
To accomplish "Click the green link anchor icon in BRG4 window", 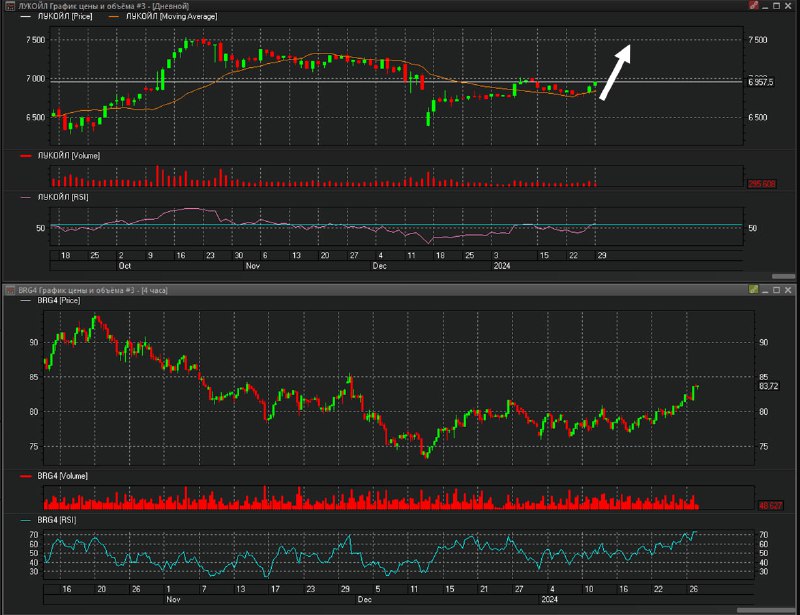I will click(754, 289).
